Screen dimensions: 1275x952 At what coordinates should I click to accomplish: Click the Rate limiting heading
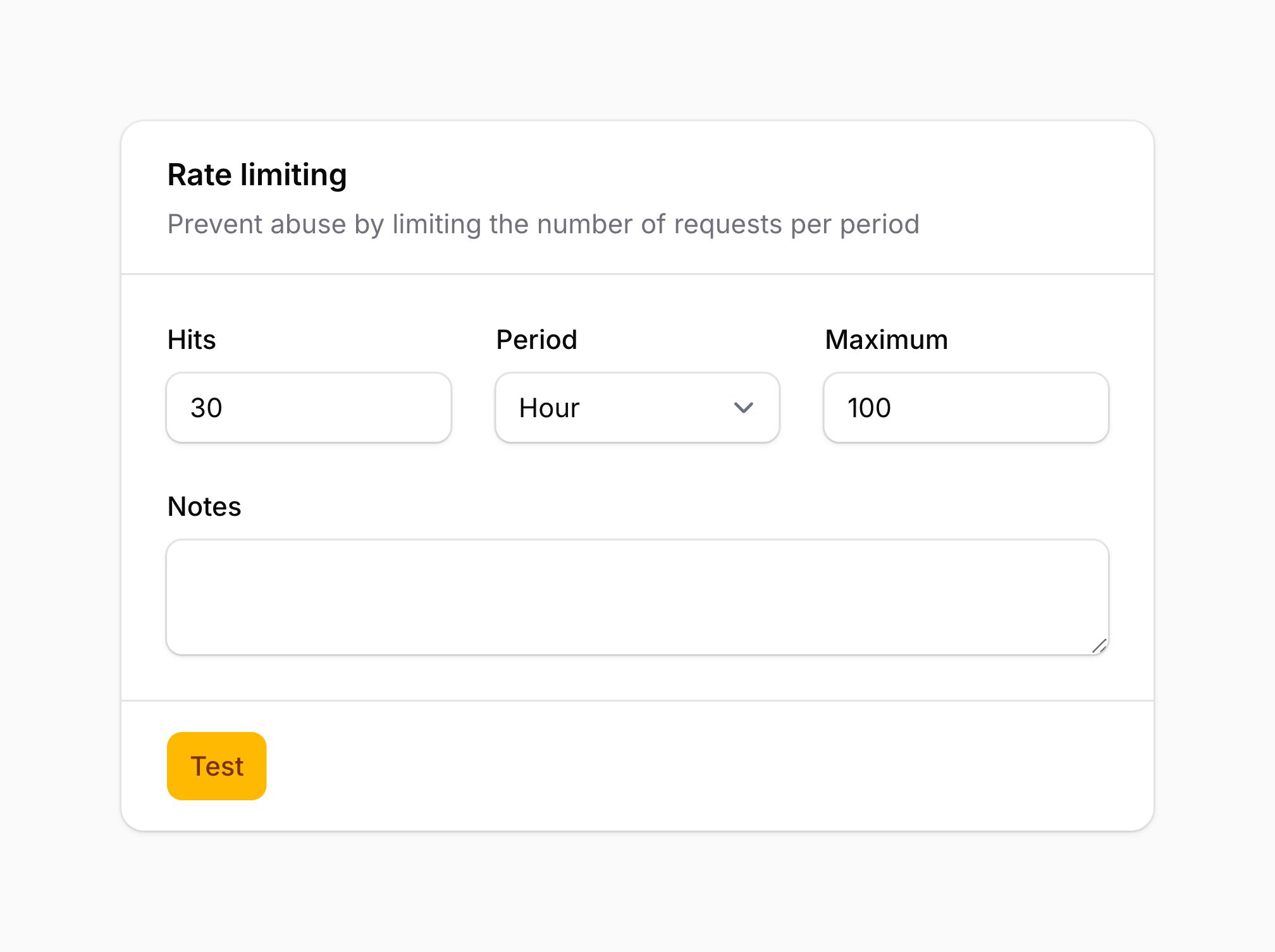click(x=257, y=174)
